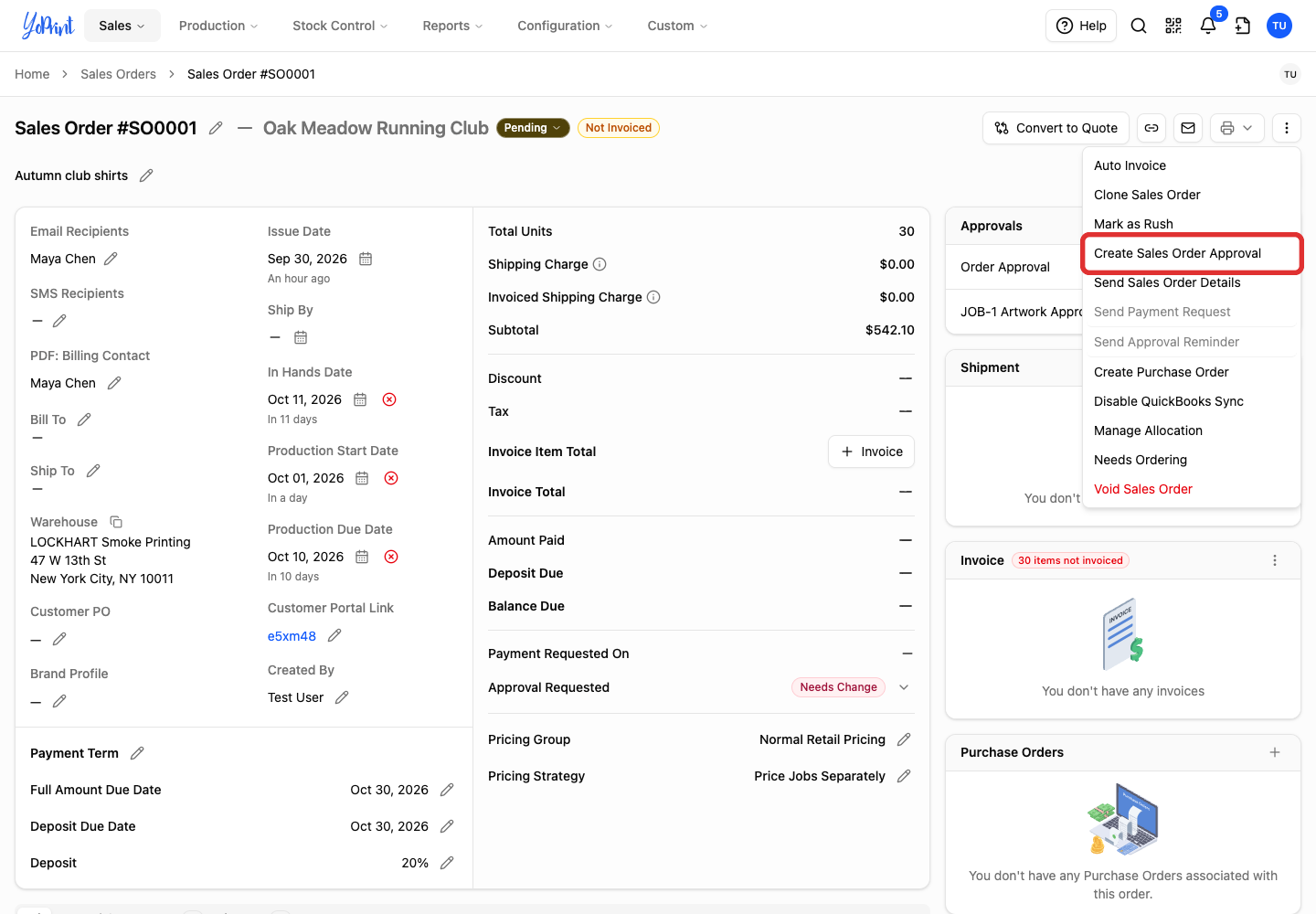Open the Invoice panel options menu
Viewport: 1316px width, 914px height.
pyautogui.click(x=1275, y=560)
